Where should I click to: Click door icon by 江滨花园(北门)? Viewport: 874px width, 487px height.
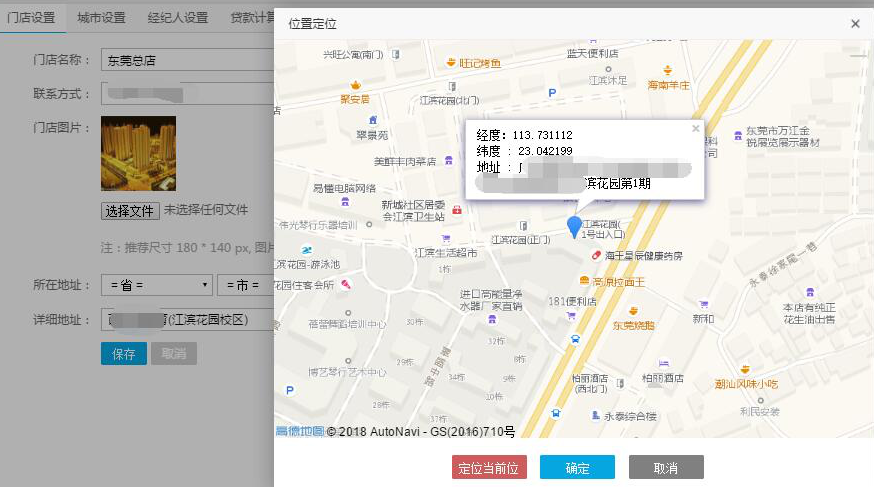pos(452,87)
